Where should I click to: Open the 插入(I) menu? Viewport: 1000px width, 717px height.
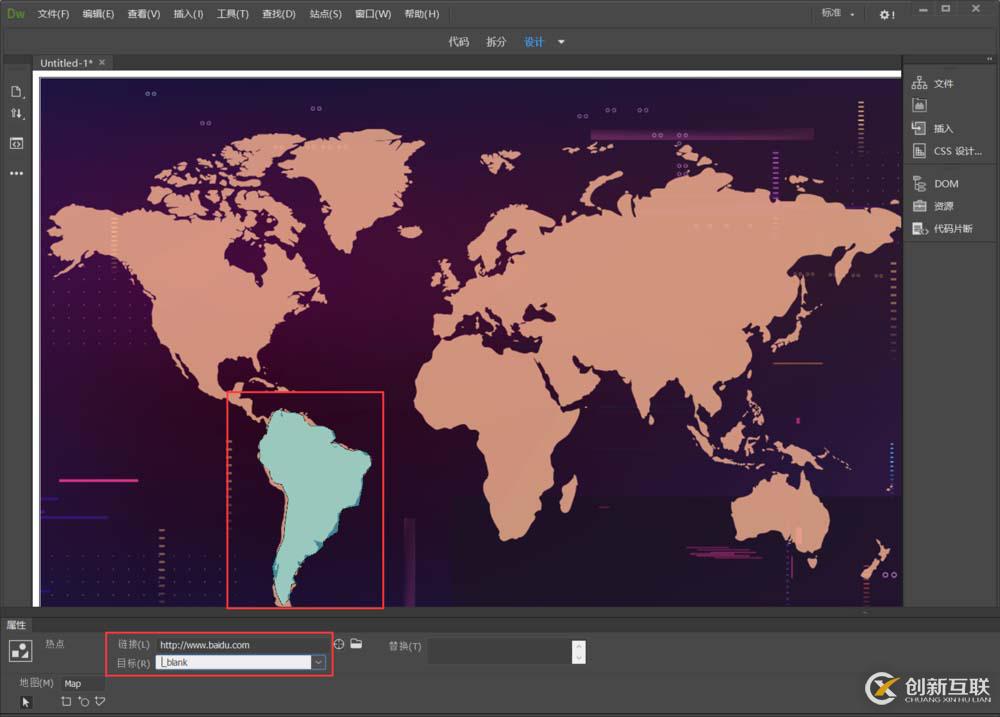pyautogui.click(x=188, y=14)
